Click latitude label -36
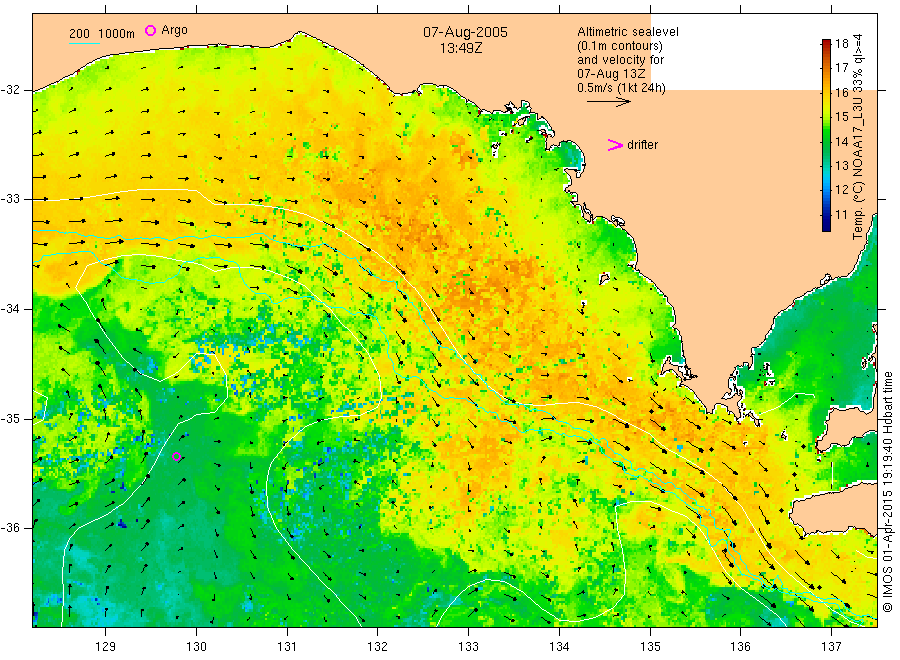 click(10, 528)
